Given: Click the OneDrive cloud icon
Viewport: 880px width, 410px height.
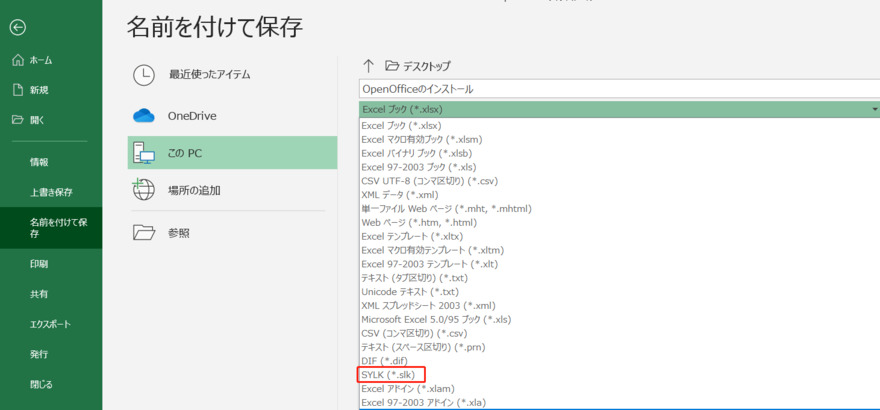Looking at the screenshot, I should point(144,116).
